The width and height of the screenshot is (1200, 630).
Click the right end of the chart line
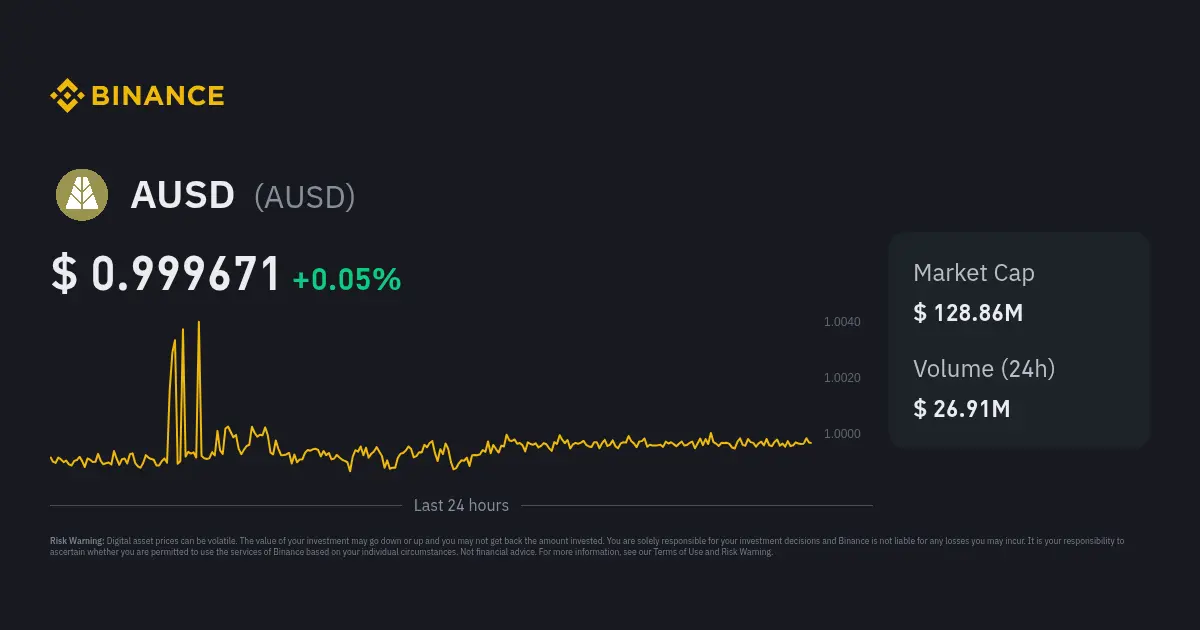coord(810,443)
